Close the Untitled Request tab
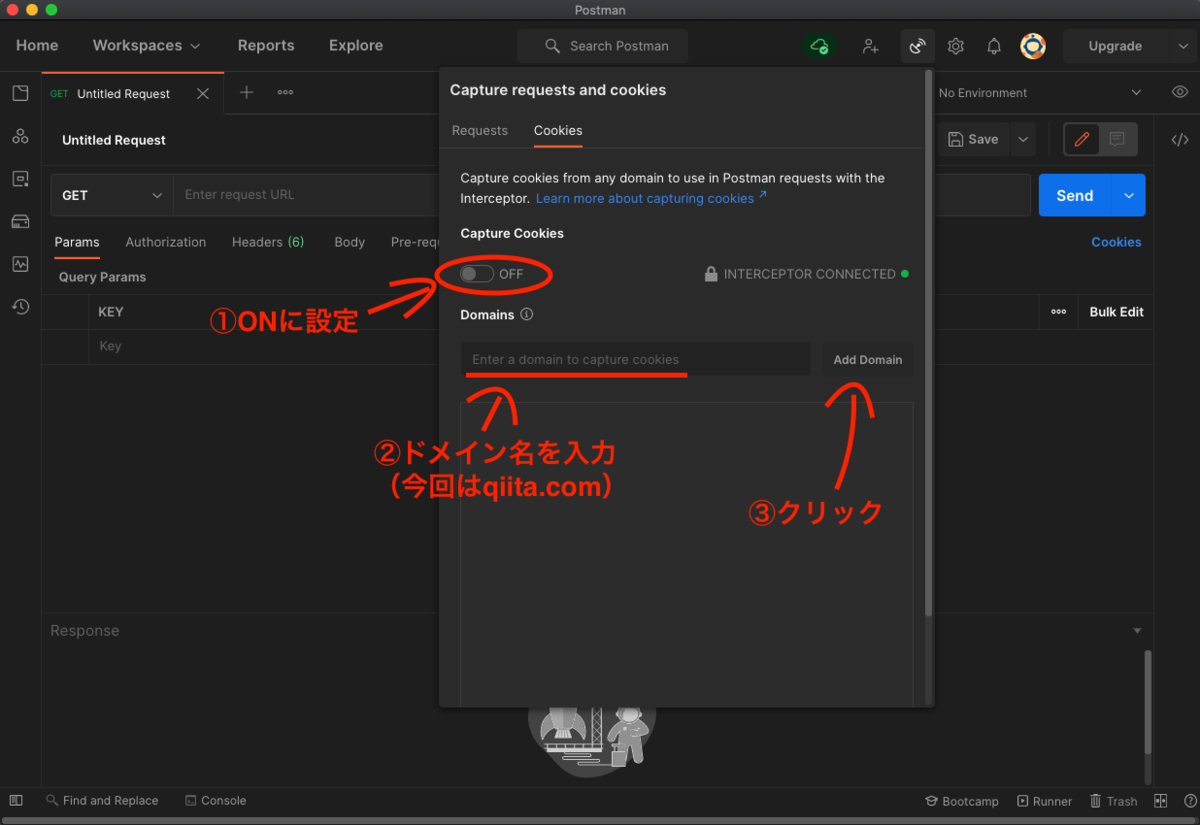Viewport: 1200px width, 825px height. click(x=203, y=94)
